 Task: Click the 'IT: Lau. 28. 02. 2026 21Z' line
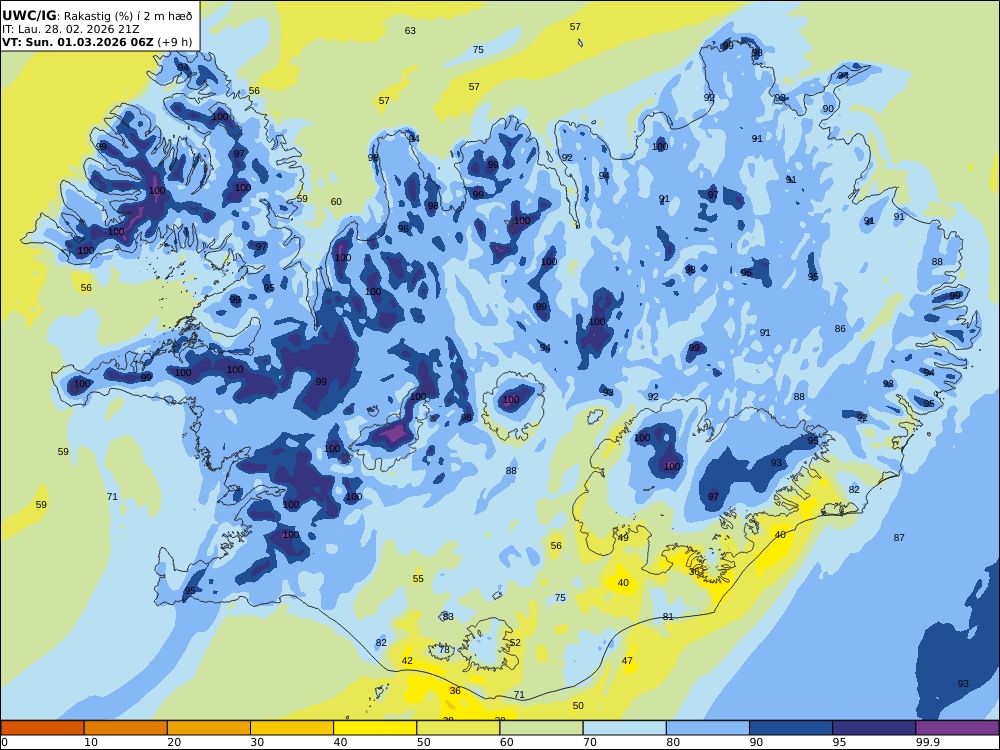[70, 29]
